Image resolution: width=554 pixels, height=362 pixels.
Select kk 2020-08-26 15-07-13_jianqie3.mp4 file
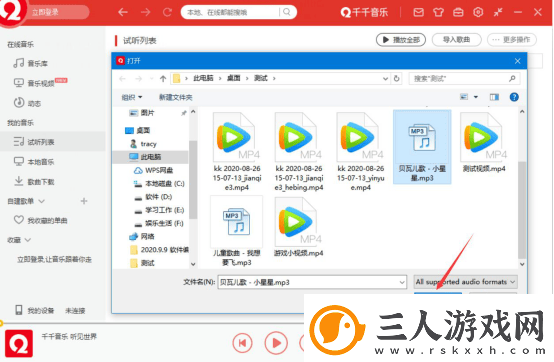point(237,152)
